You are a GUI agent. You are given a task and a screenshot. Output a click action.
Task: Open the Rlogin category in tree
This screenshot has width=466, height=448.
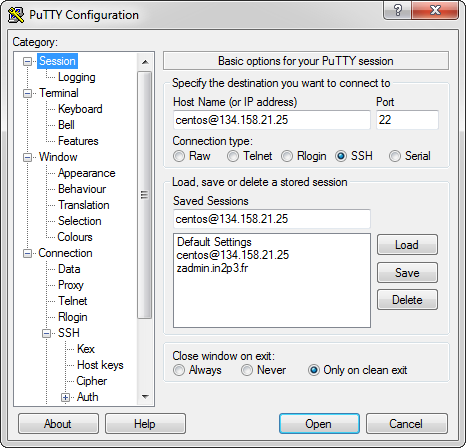(x=72, y=317)
